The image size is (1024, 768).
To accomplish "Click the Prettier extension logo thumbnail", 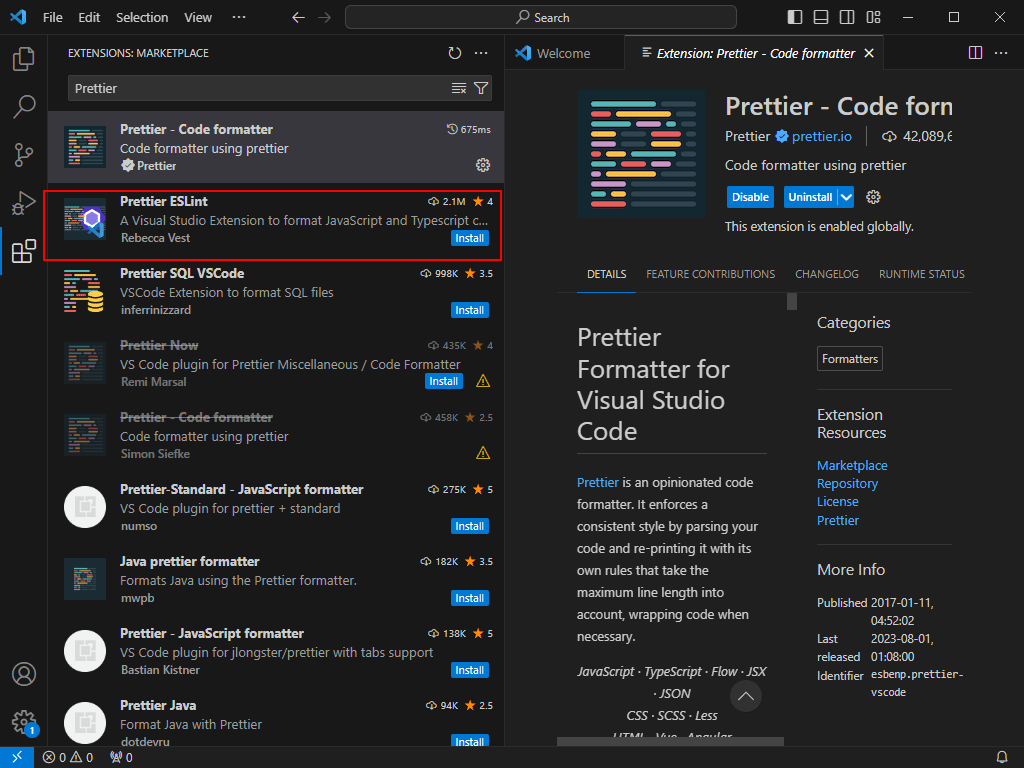I will point(641,153).
